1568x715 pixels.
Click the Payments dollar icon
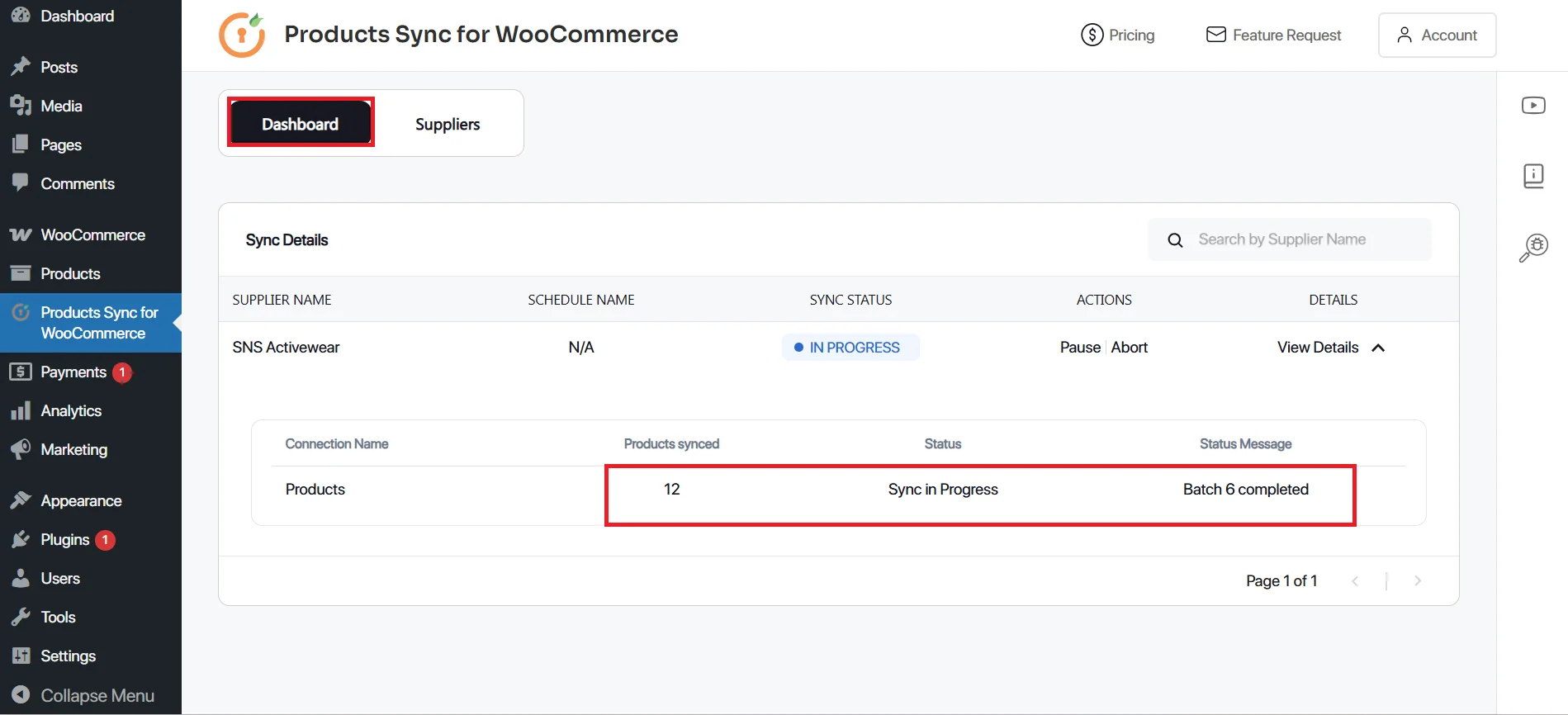[21, 372]
